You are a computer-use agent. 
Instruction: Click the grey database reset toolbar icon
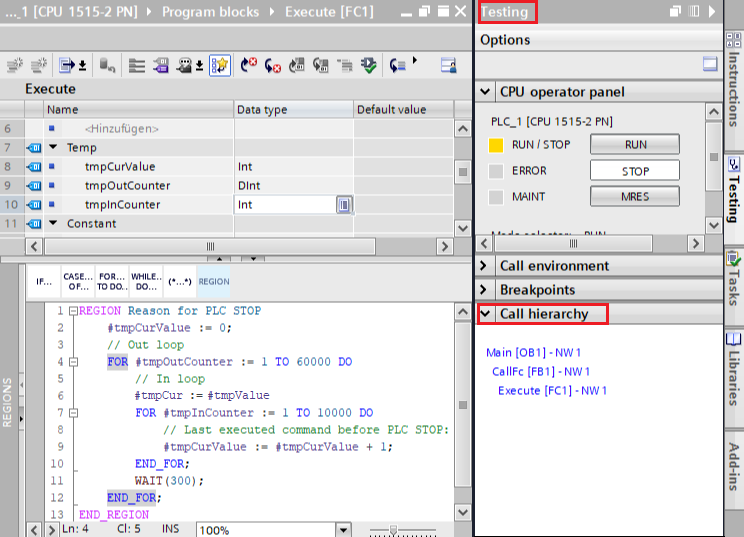[107, 65]
